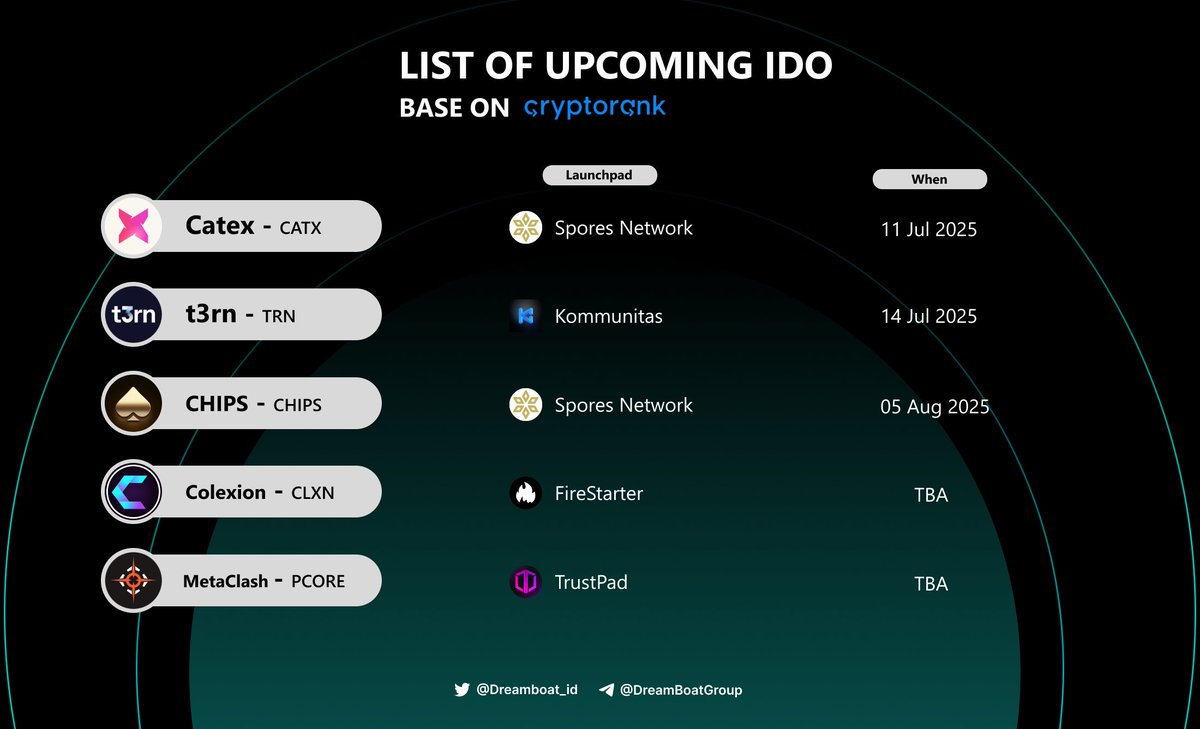The height and width of the screenshot is (729, 1200).
Task: Click the Twitter bird icon
Action: pyautogui.click(x=462, y=690)
